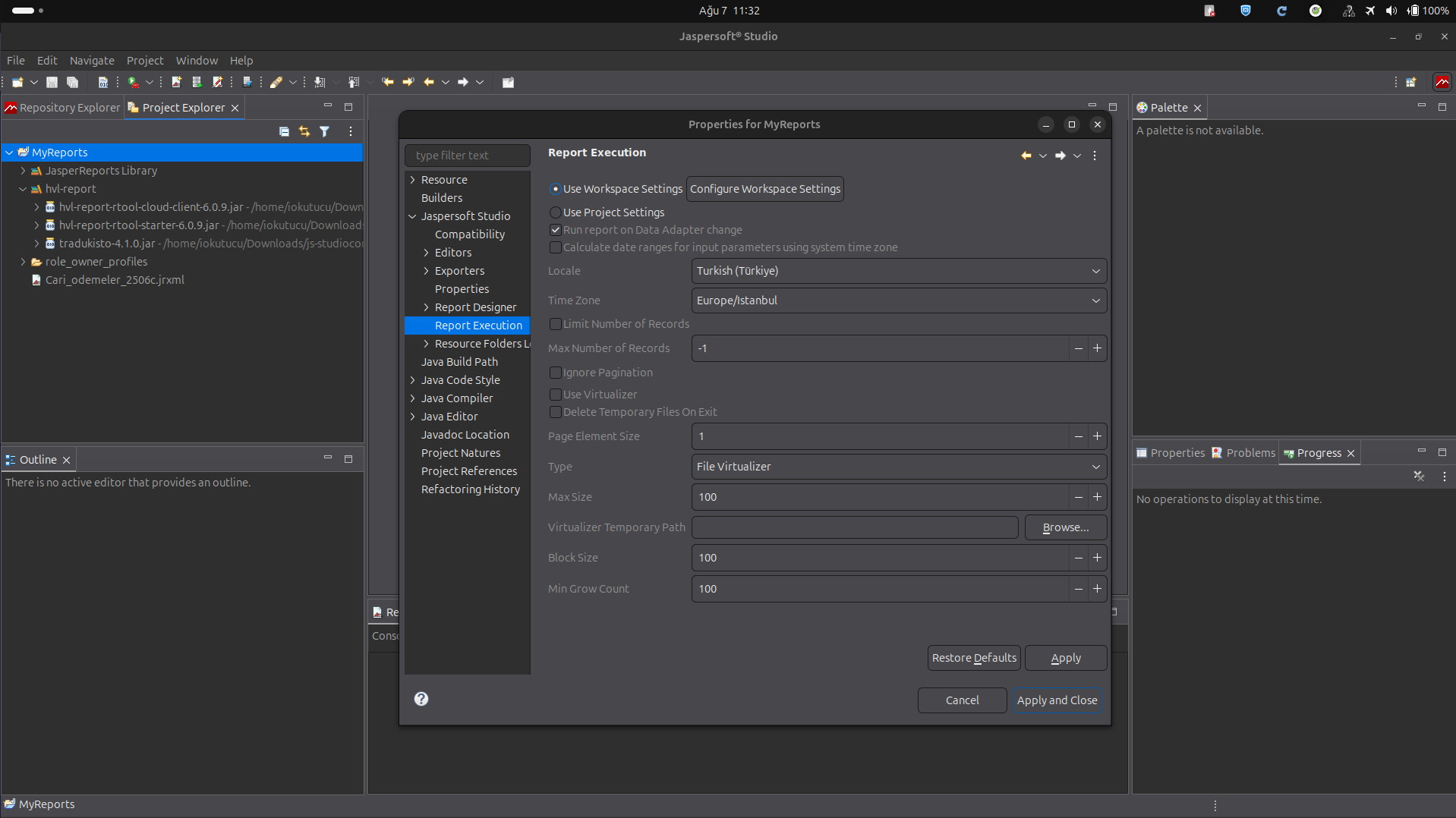Open the Time Zone dropdown
The image size is (1456, 818).
pyautogui.click(x=899, y=300)
